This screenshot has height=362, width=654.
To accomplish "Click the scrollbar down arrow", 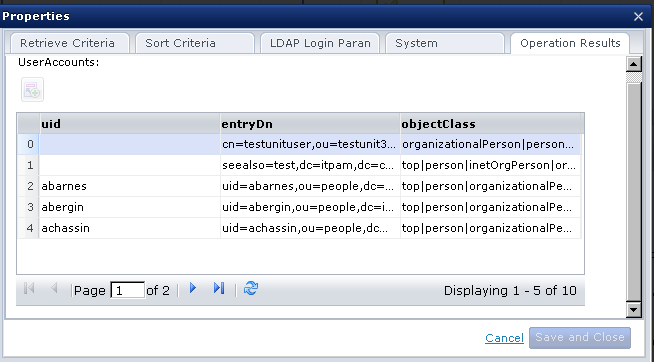I will (634, 309).
